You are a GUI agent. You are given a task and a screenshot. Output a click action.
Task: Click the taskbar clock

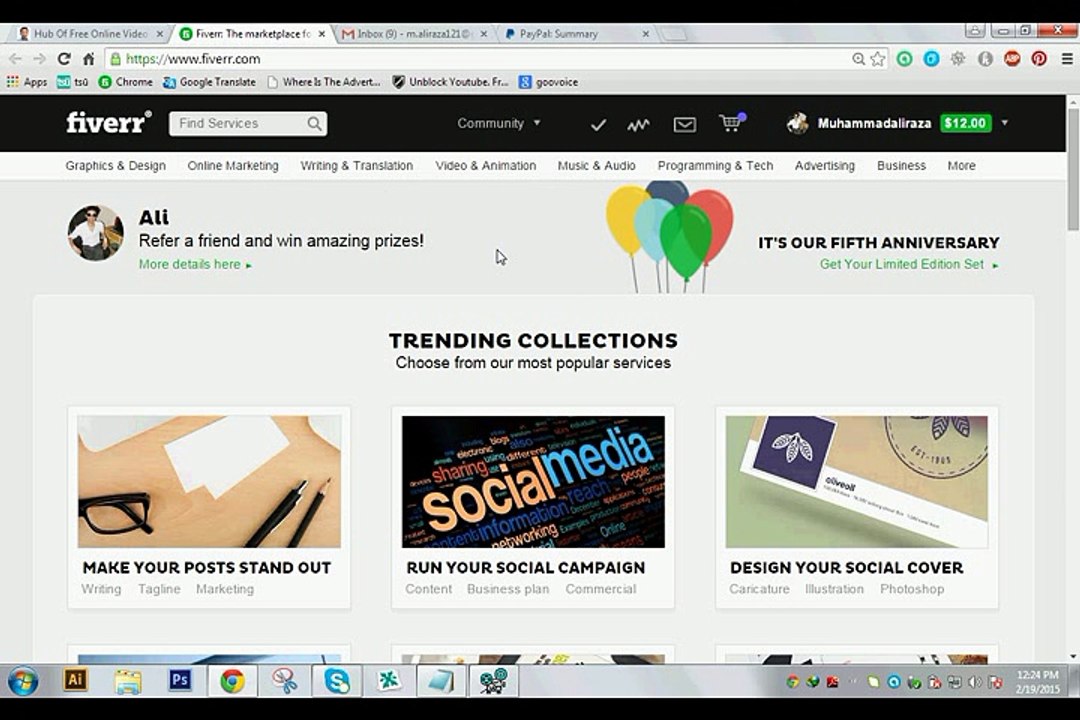pyautogui.click(x=1037, y=681)
